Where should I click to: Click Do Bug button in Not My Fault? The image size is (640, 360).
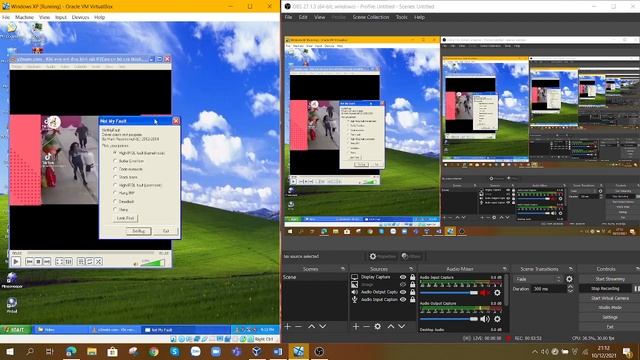(138, 231)
